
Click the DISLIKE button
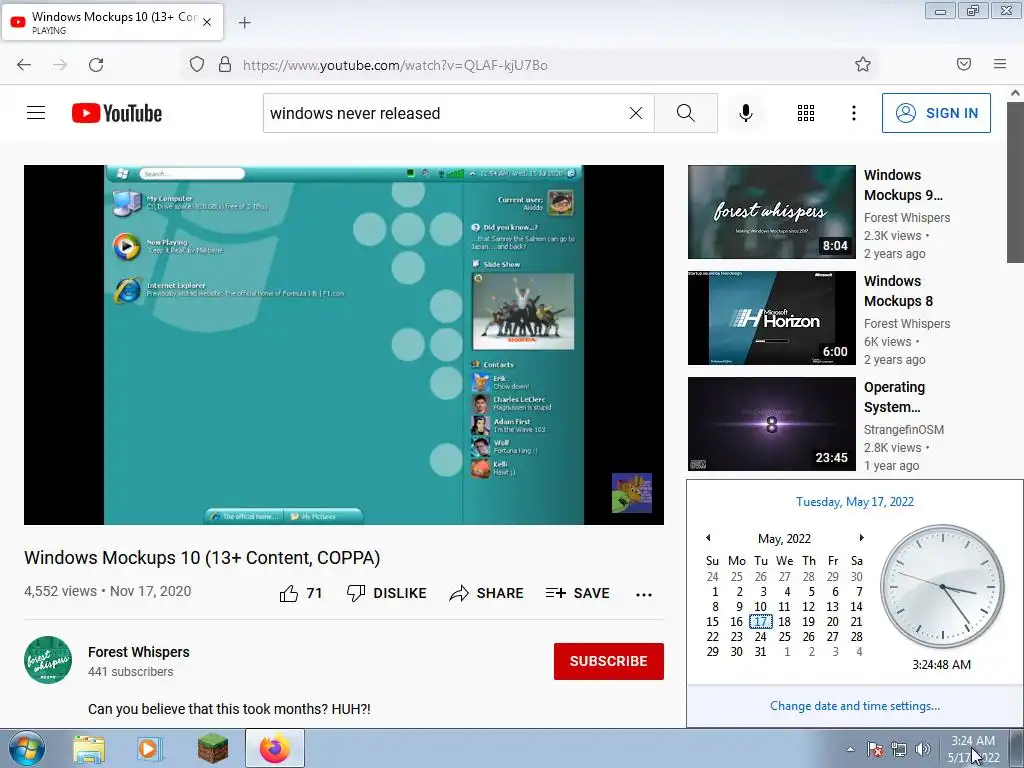pos(387,593)
